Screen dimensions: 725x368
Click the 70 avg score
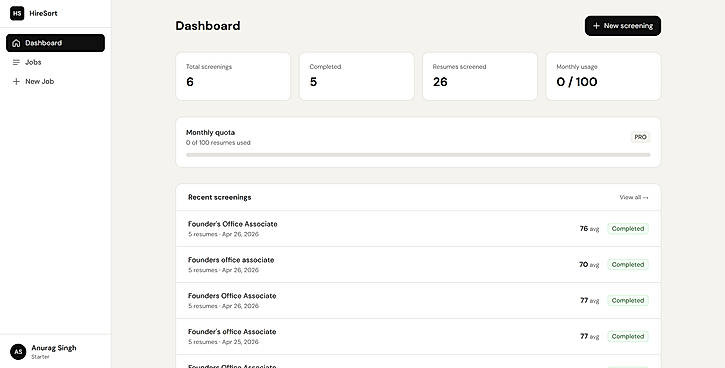pyautogui.click(x=589, y=264)
